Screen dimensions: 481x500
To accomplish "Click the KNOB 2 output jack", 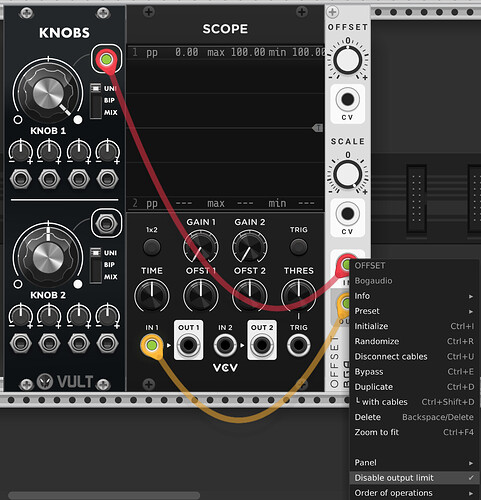I will point(106,224).
